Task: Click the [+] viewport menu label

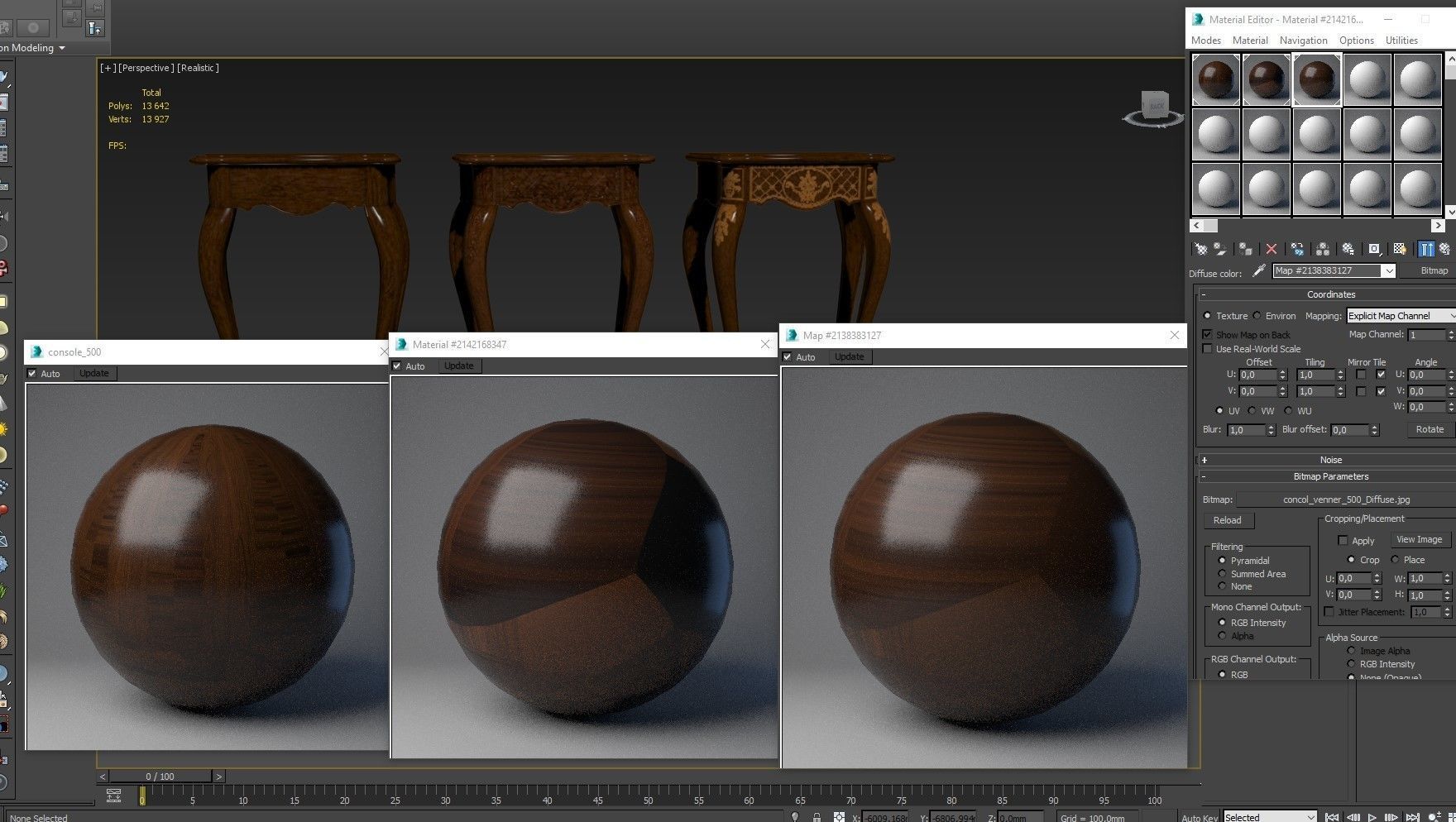Action: tap(108, 68)
